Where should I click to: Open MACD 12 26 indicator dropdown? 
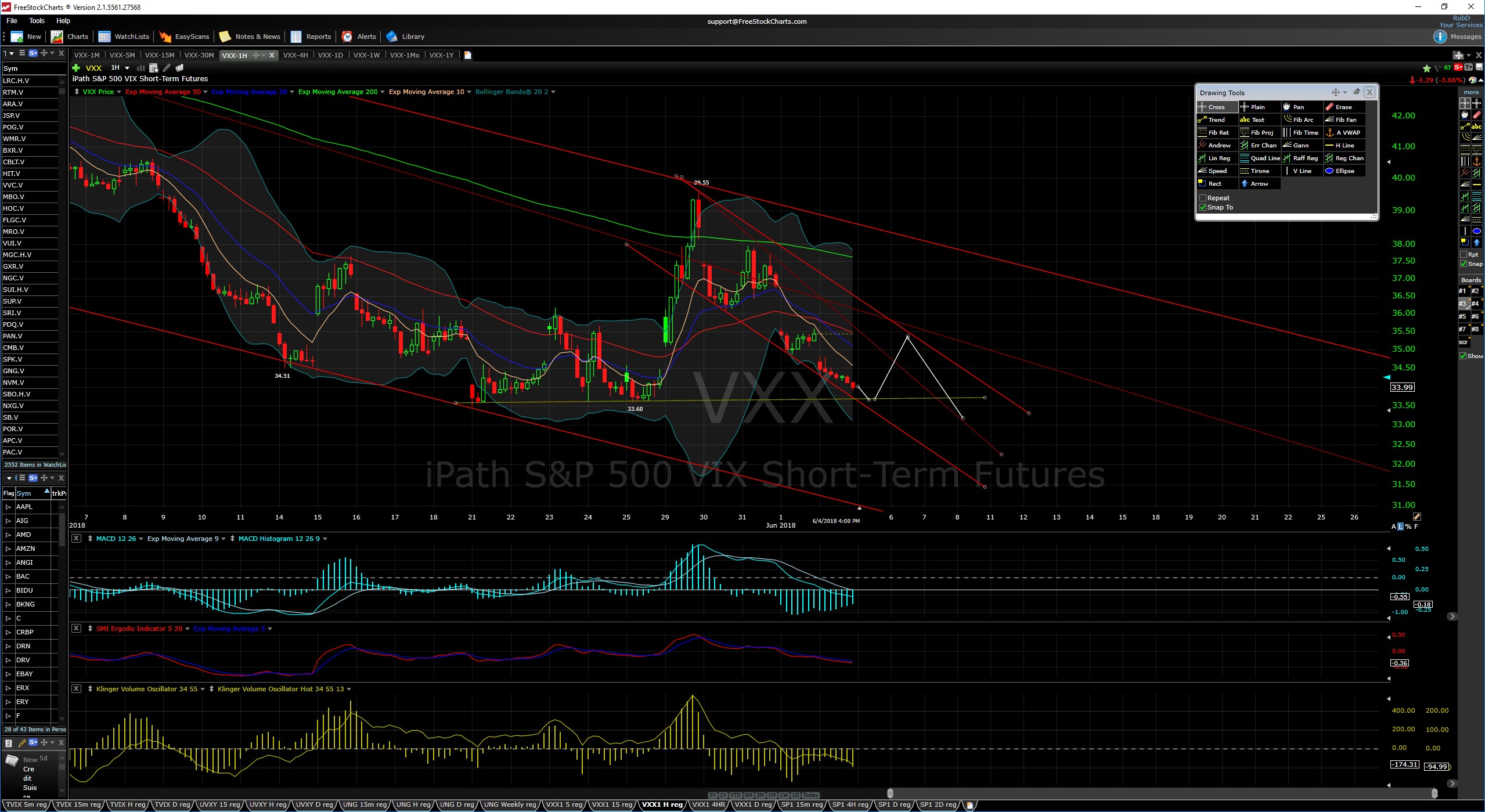coord(141,539)
